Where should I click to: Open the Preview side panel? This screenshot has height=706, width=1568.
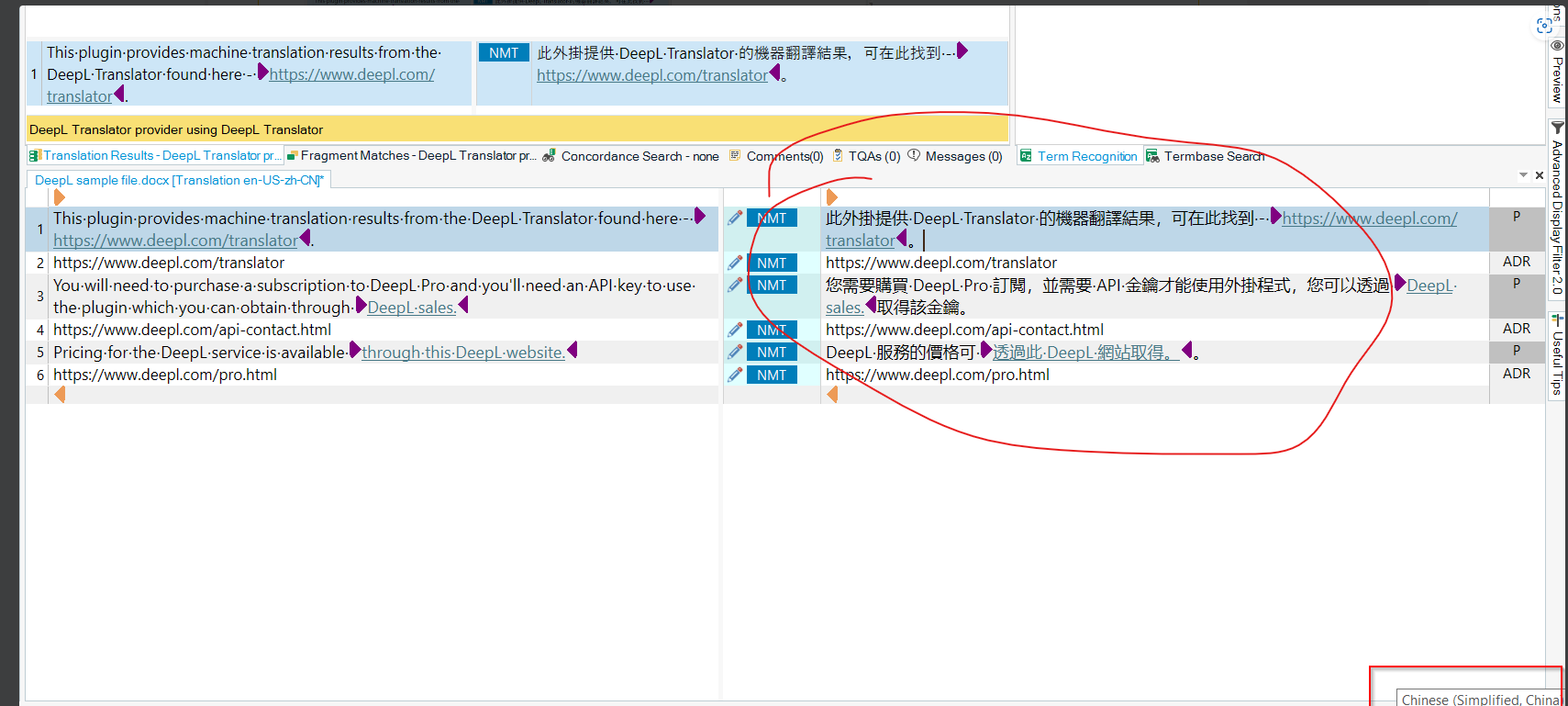tap(1557, 72)
